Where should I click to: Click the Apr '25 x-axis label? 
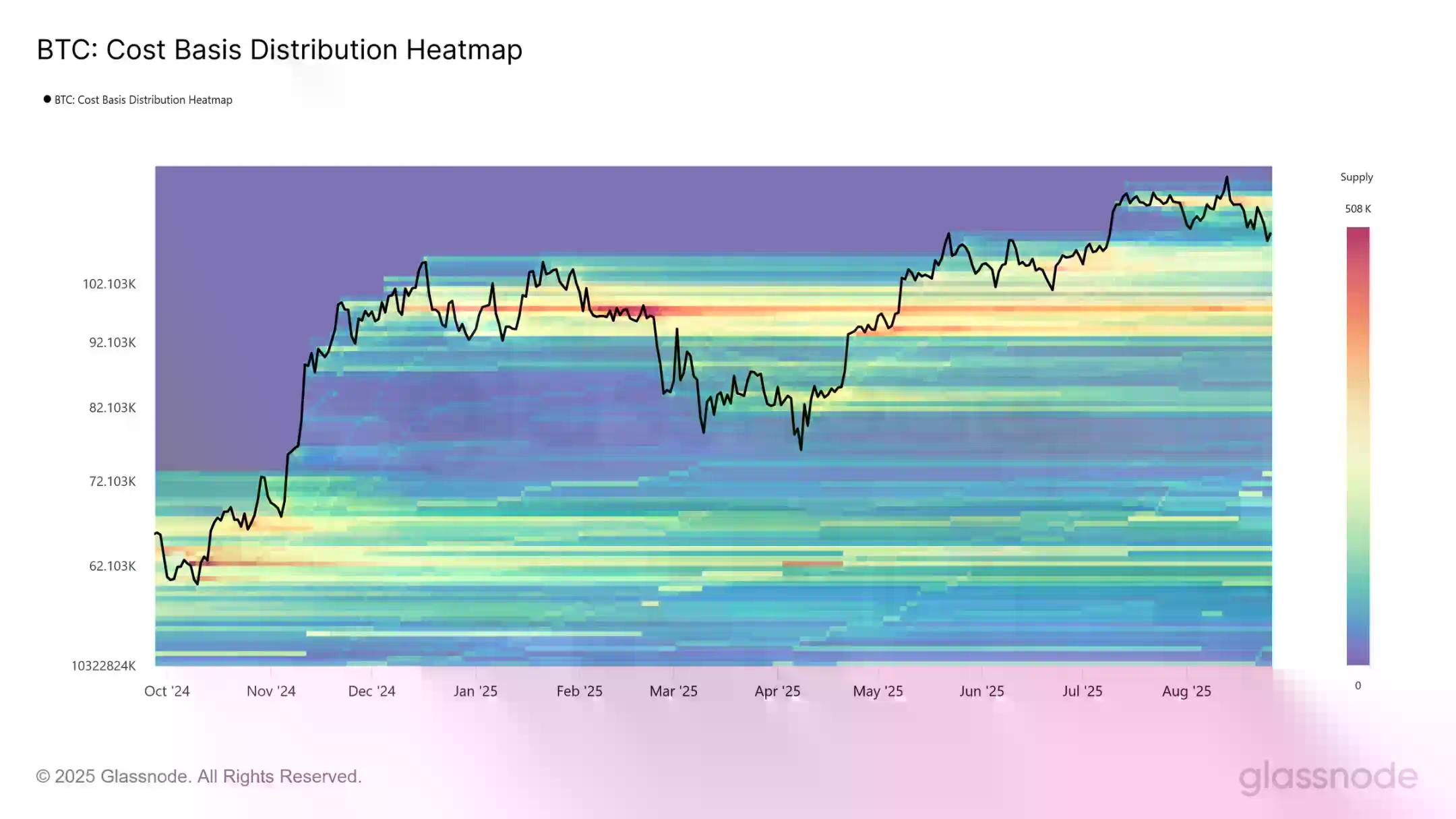tap(777, 691)
